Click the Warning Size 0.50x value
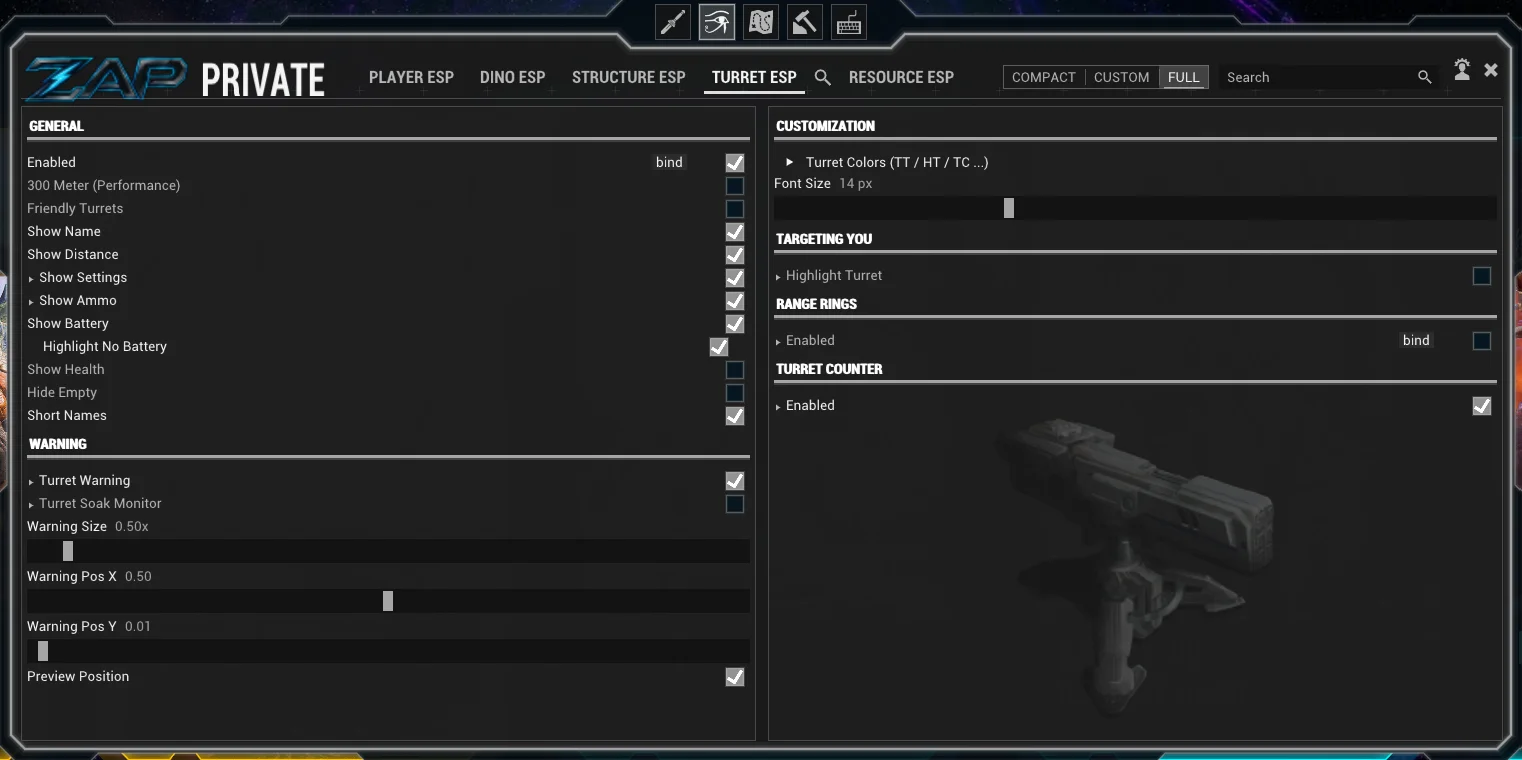The width and height of the screenshot is (1522, 760). (x=132, y=526)
